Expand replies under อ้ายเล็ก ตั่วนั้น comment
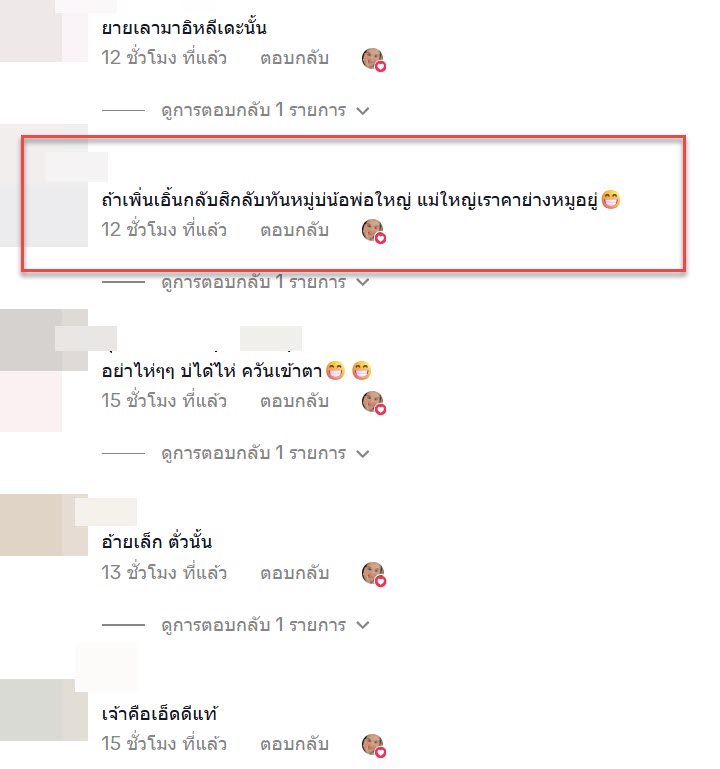The height and width of the screenshot is (769, 720). click(x=265, y=625)
